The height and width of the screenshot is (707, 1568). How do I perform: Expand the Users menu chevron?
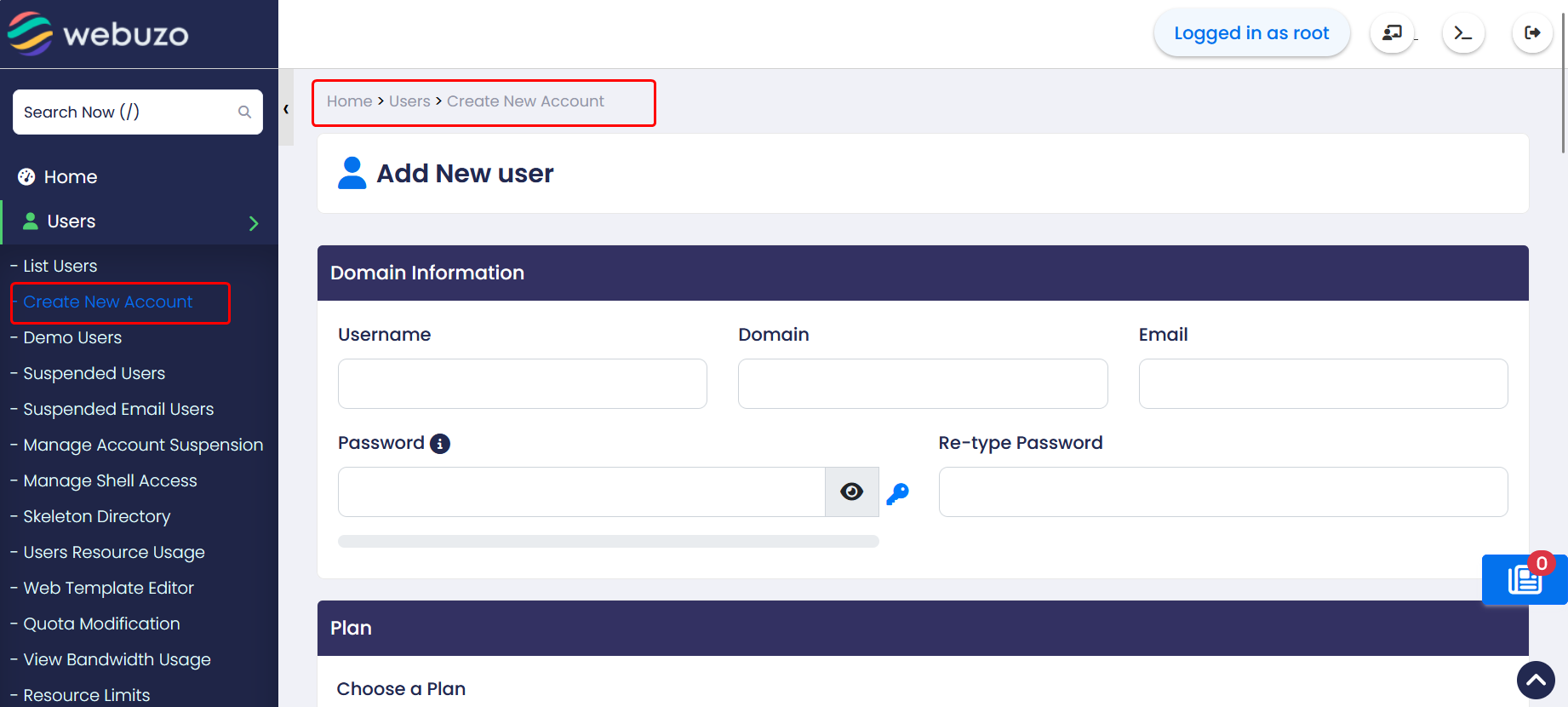[254, 223]
